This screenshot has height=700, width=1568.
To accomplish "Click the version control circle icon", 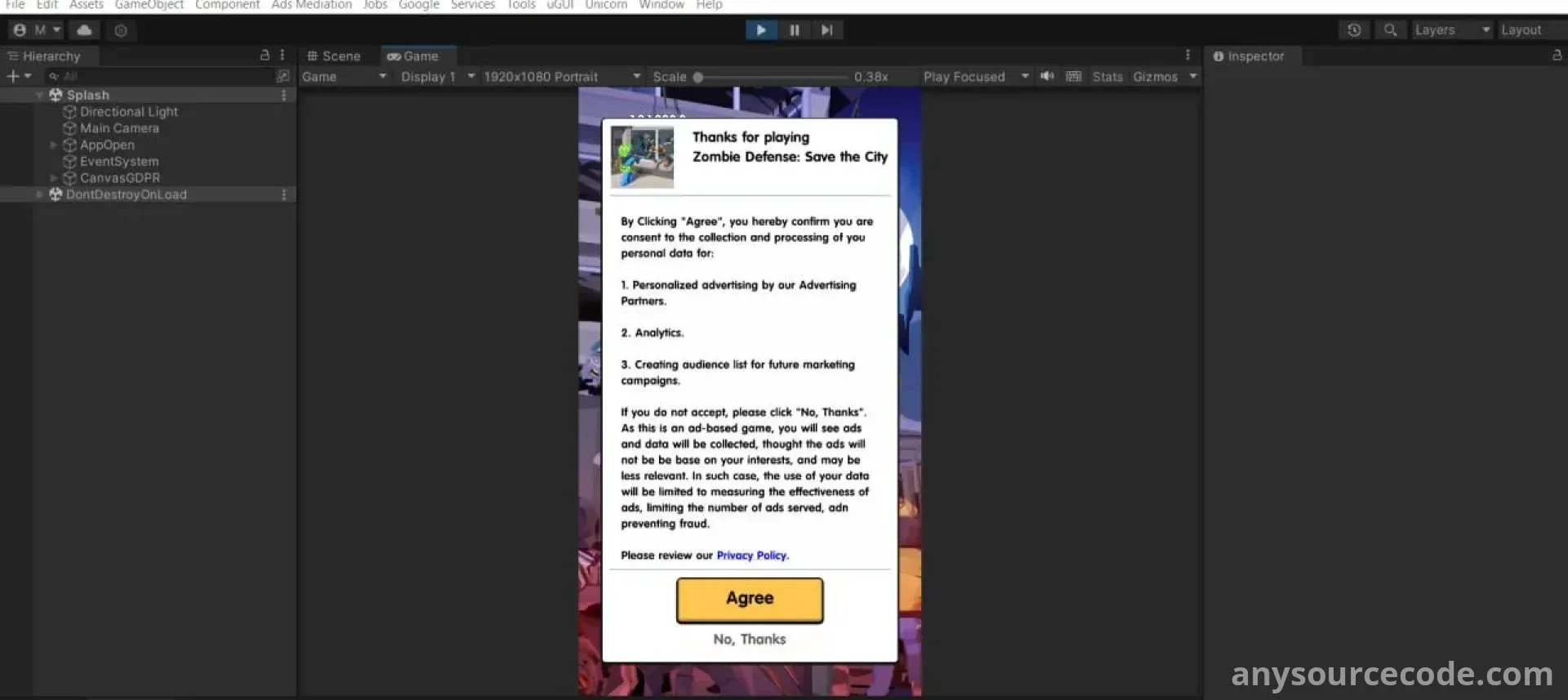I will coord(121,30).
